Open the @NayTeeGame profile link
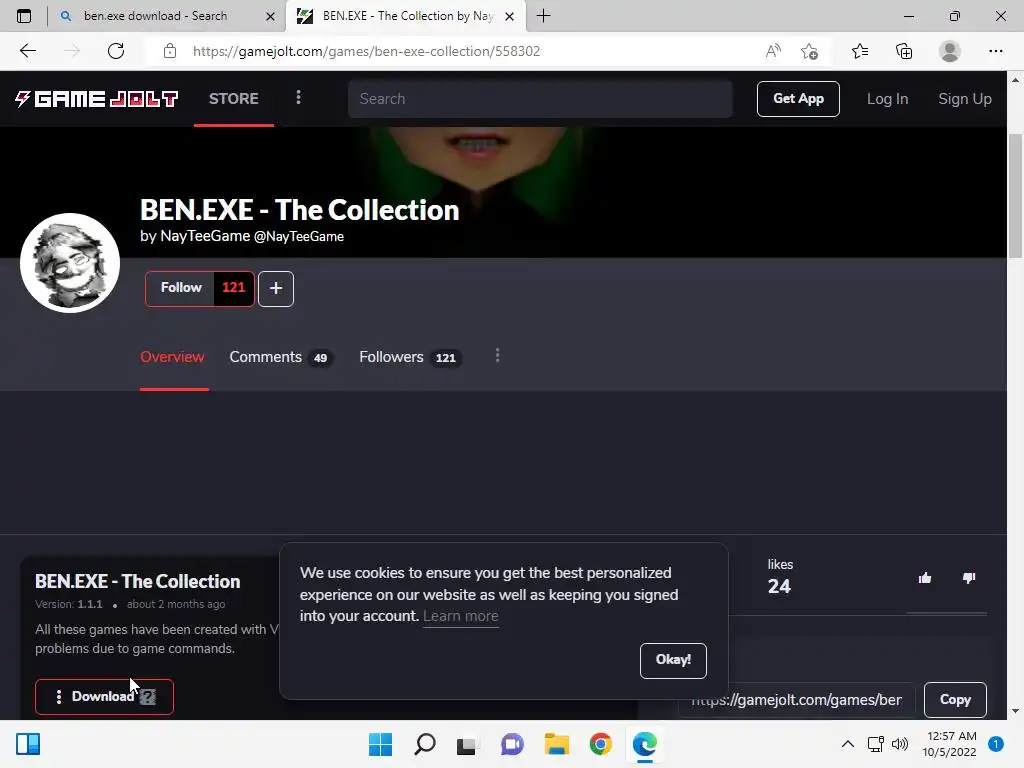This screenshot has width=1024, height=768. (298, 236)
